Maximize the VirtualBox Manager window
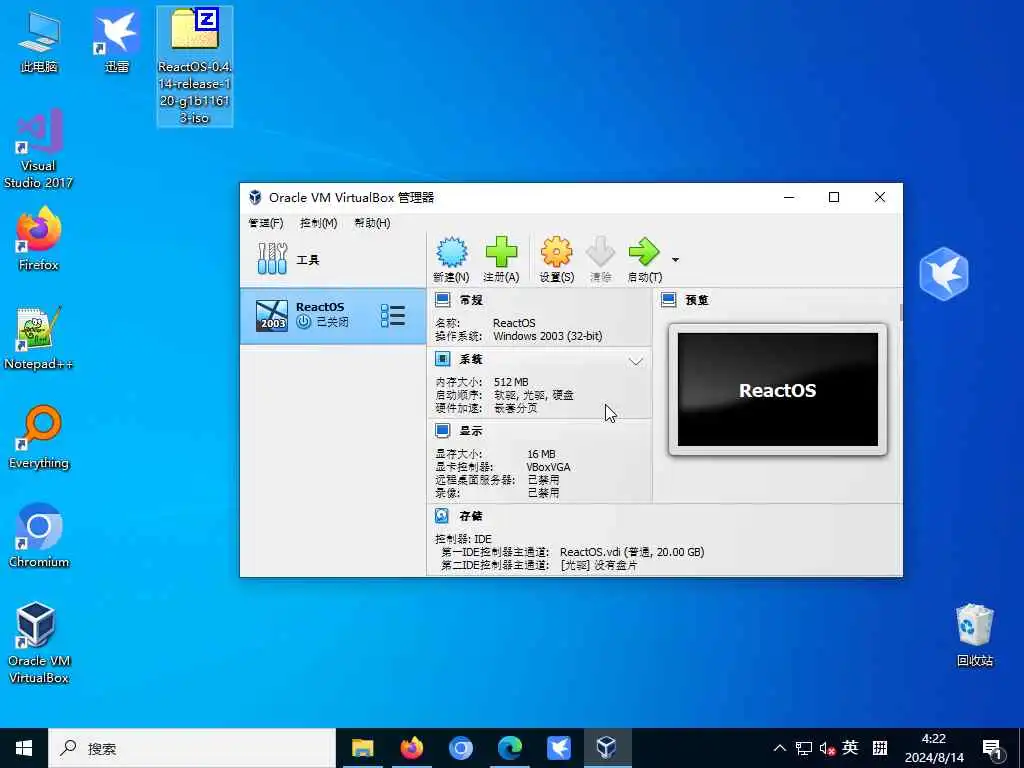 [834, 197]
